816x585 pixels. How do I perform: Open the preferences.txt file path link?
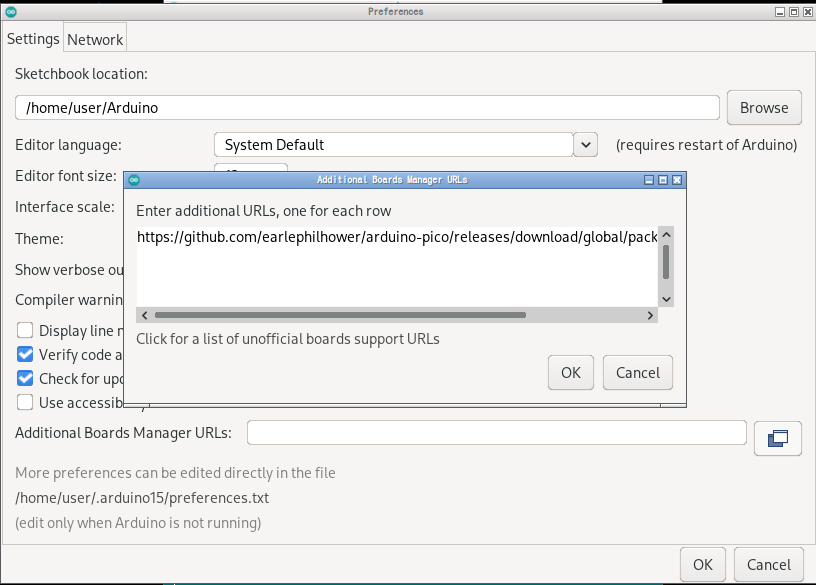(142, 498)
